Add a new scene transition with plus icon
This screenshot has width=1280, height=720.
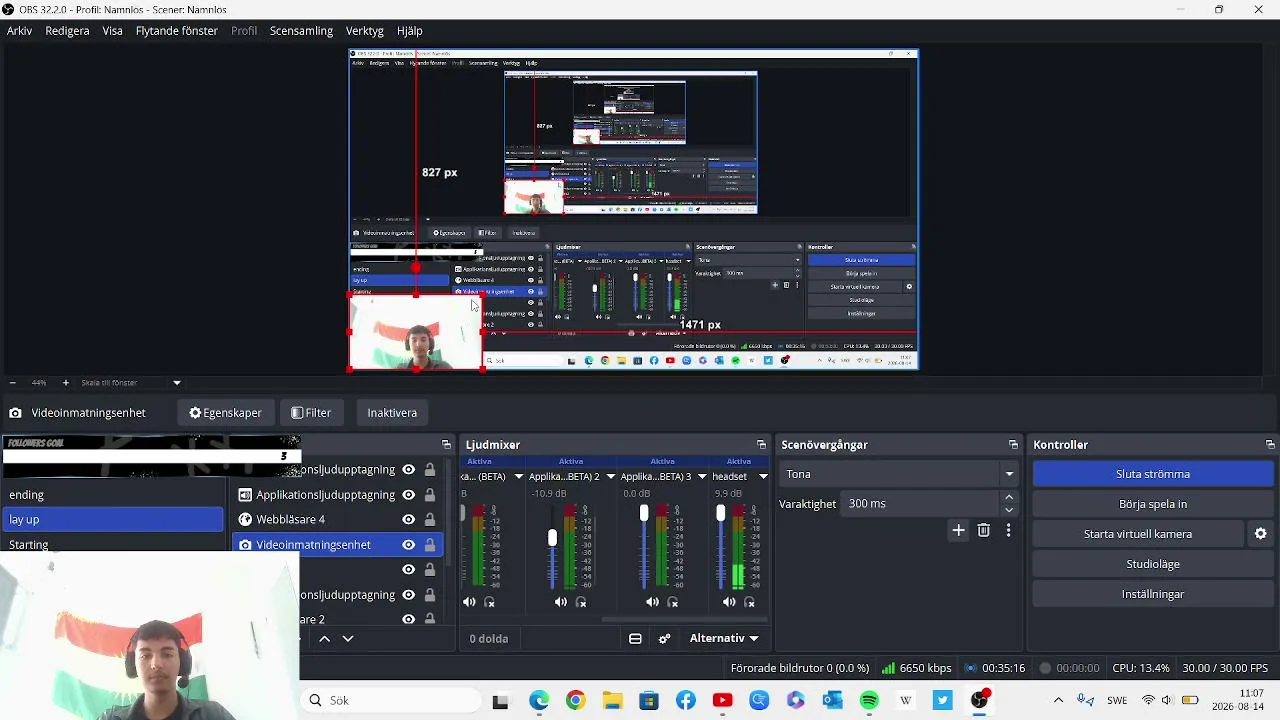click(x=958, y=530)
